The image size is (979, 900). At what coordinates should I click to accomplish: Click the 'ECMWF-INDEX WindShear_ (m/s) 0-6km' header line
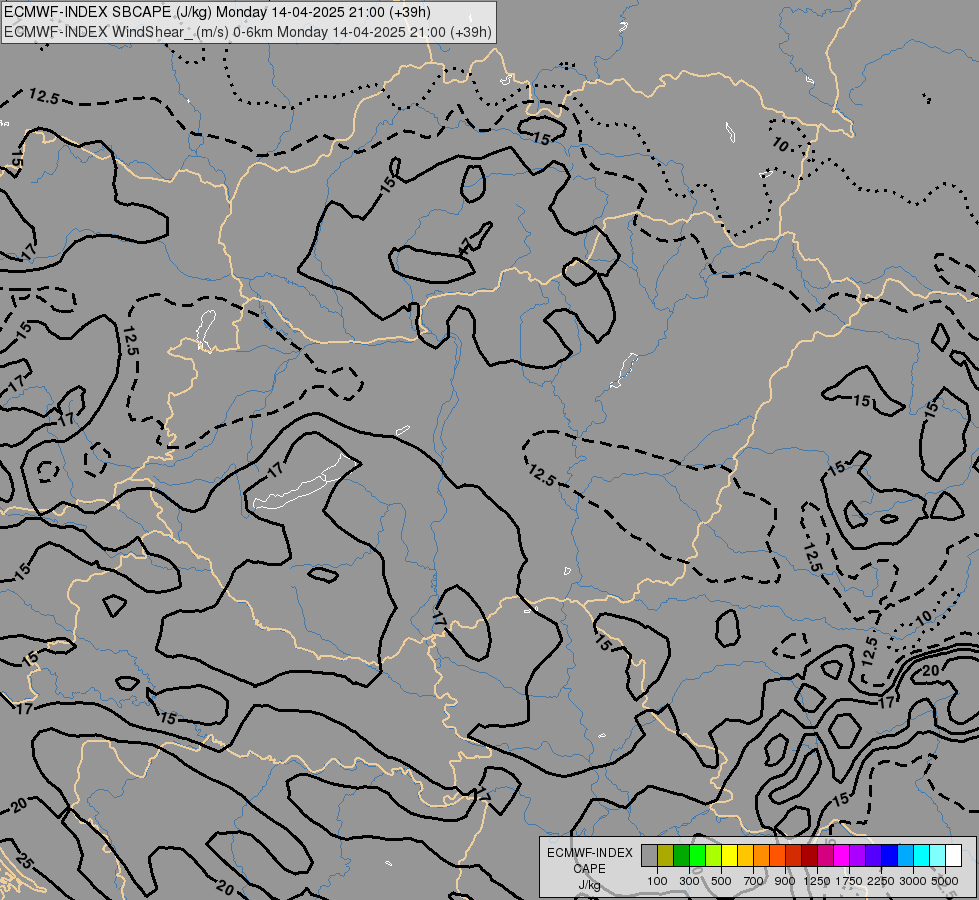point(248,32)
